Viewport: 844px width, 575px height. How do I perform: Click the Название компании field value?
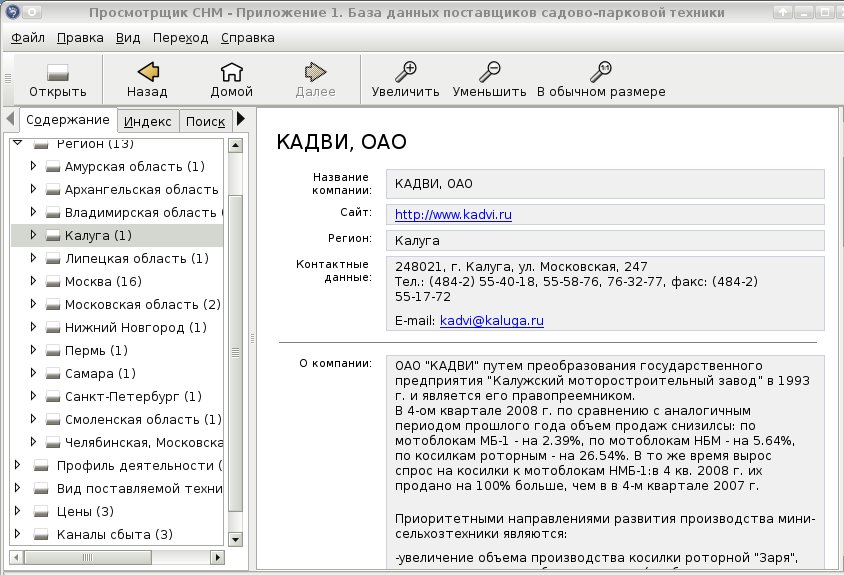[605, 184]
